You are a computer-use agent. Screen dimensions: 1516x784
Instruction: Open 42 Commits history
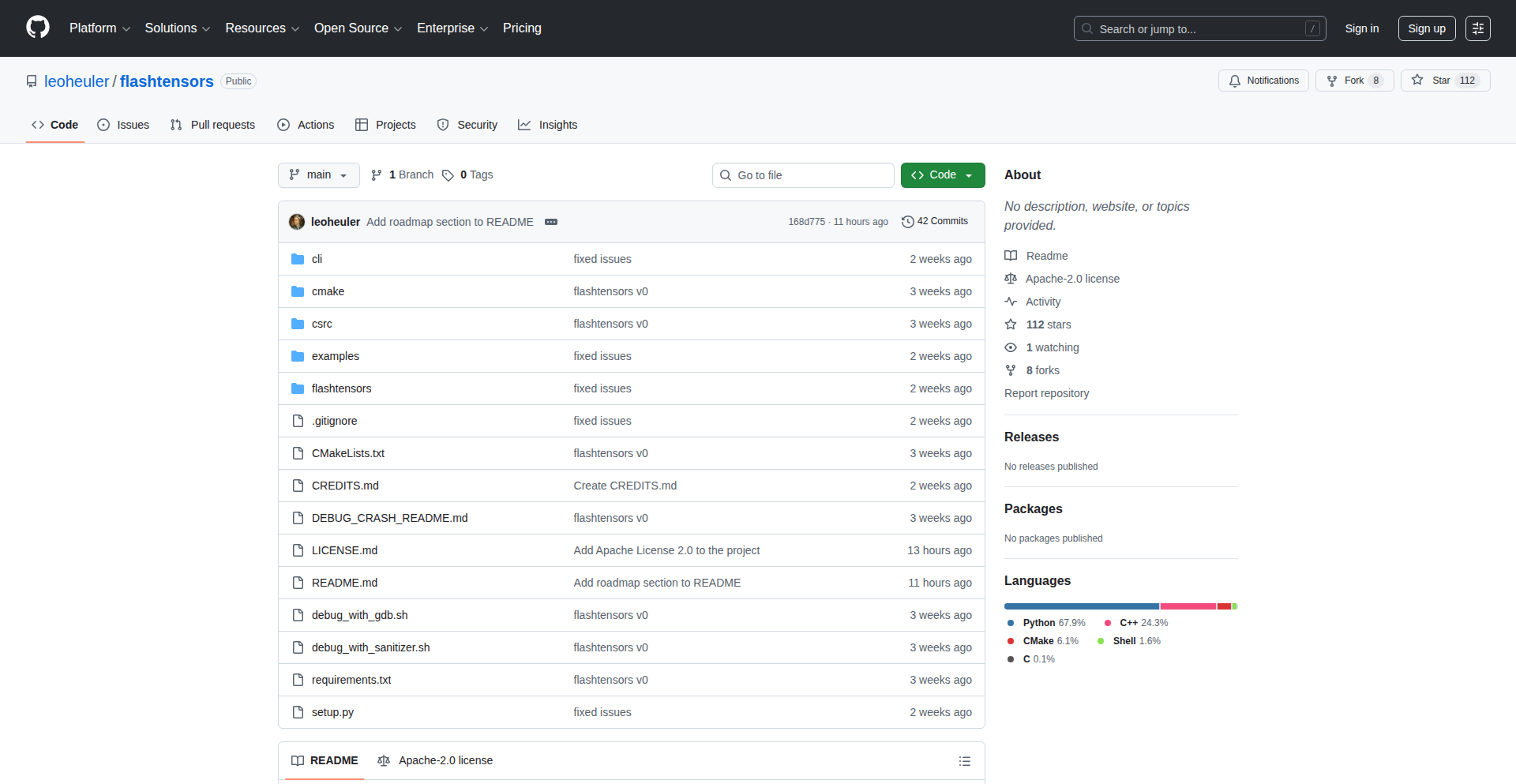pyautogui.click(x=935, y=222)
